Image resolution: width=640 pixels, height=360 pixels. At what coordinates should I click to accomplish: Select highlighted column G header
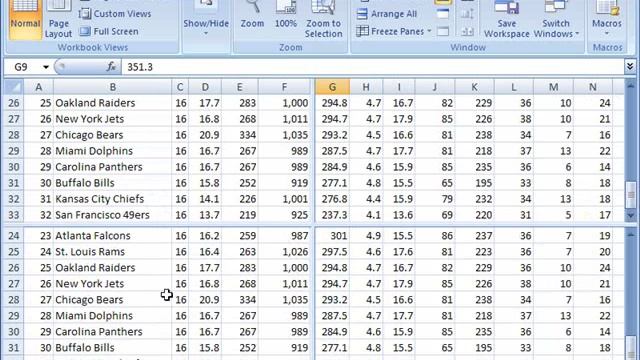coord(332,87)
